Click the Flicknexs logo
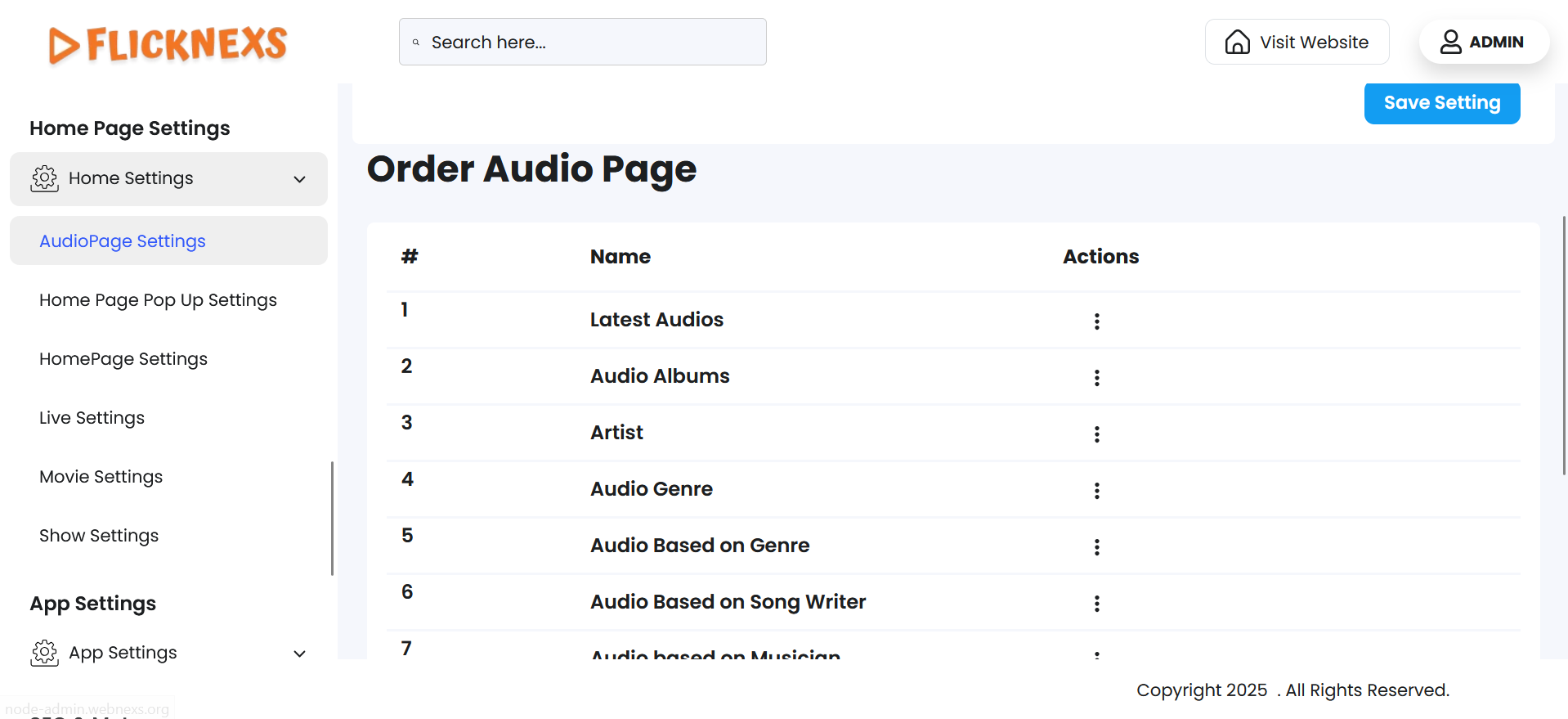This screenshot has width=1568, height=719. pyautogui.click(x=168, y=44)
